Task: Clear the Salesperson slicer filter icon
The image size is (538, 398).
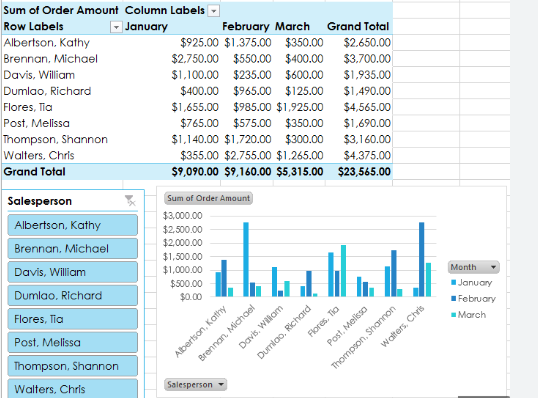Action: pos(130,200)
